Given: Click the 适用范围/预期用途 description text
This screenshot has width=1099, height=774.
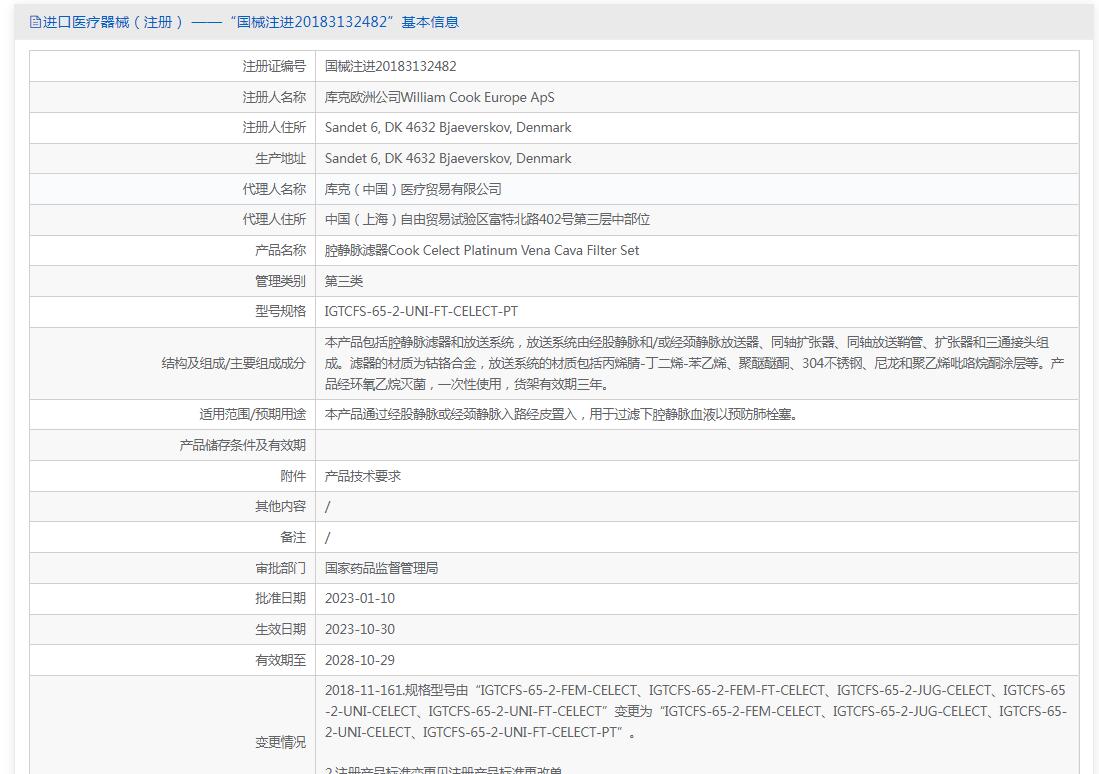Looking at the screenshot, I should coord(561,414).
